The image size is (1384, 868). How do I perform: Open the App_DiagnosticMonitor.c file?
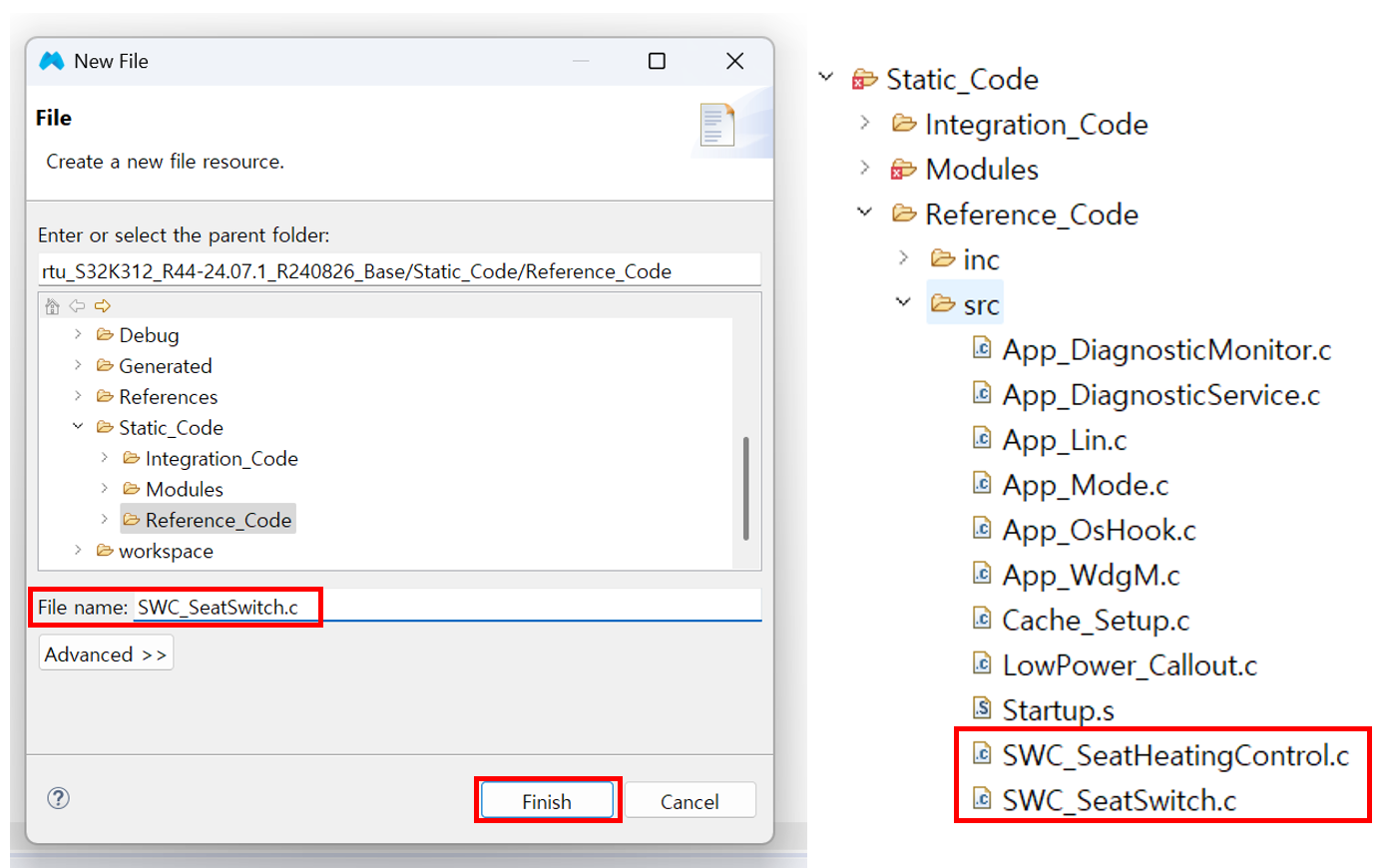tap(1165, 350)
